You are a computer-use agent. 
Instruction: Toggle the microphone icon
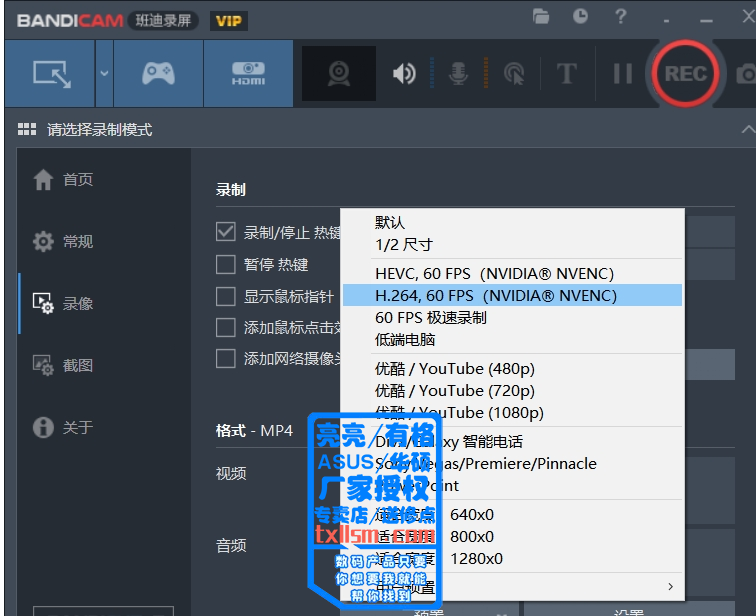pos(458,74)
